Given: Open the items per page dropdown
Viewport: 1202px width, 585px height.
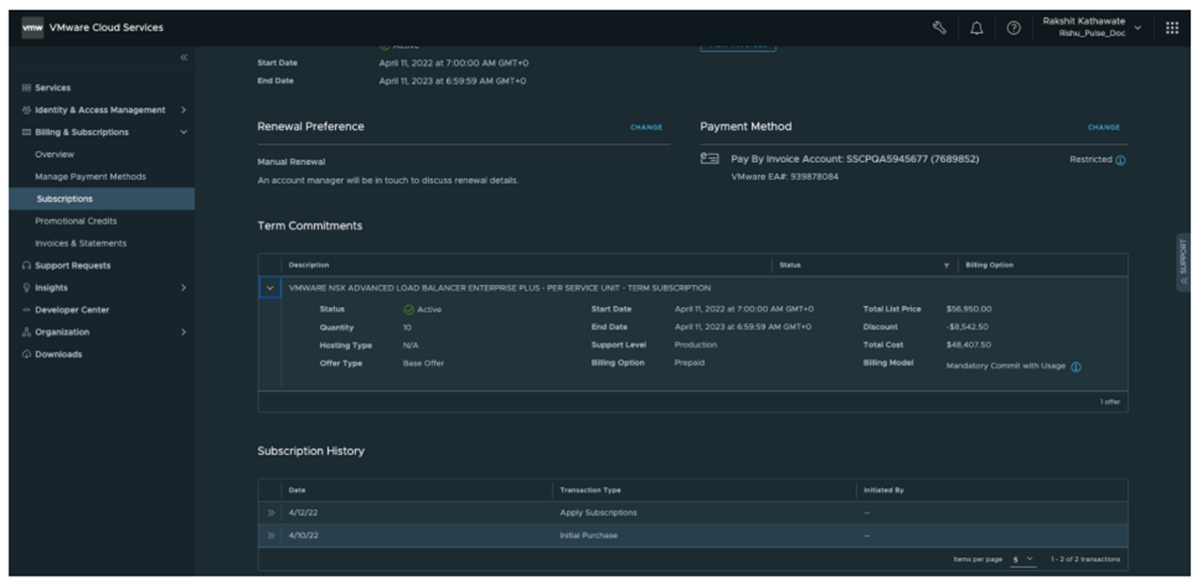Looking at the screenshot, I should click(1020, 559).
